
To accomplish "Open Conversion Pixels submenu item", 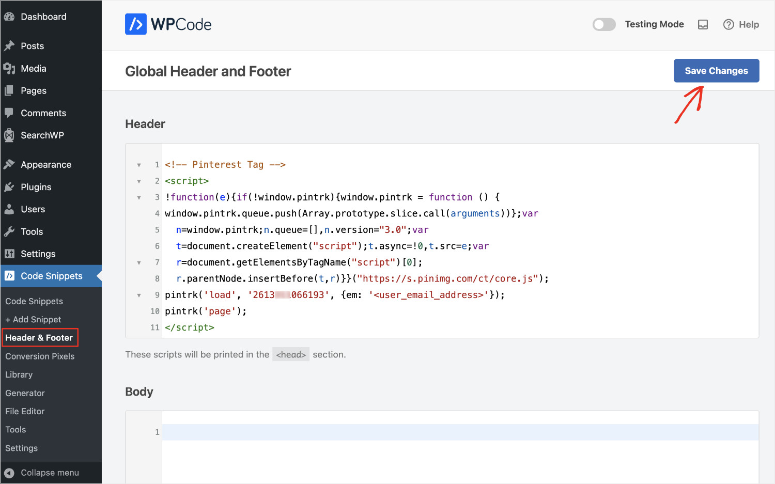I will (x=40, y=356).
